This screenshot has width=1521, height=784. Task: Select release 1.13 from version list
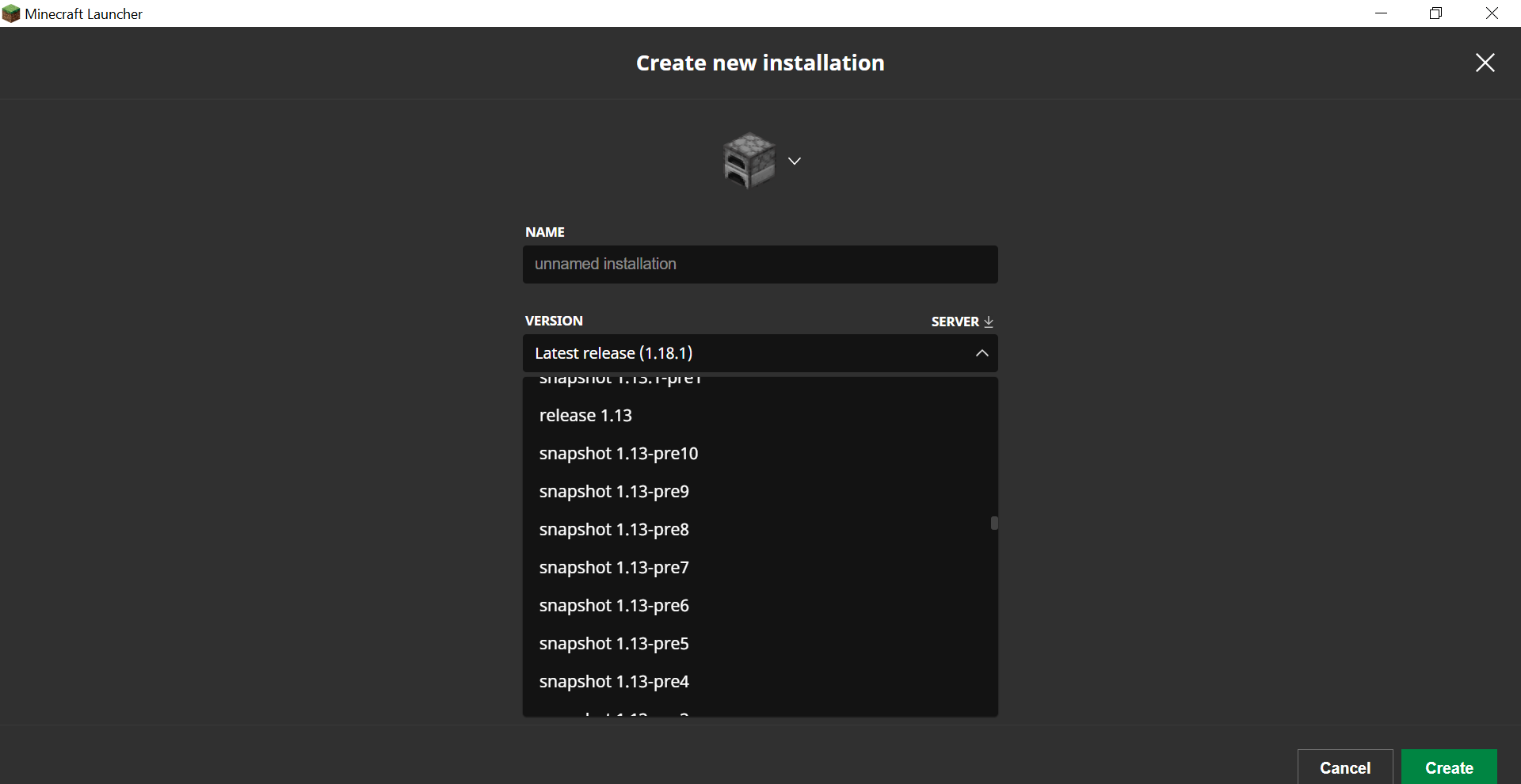pyautogui.click(x=585, y=416)
